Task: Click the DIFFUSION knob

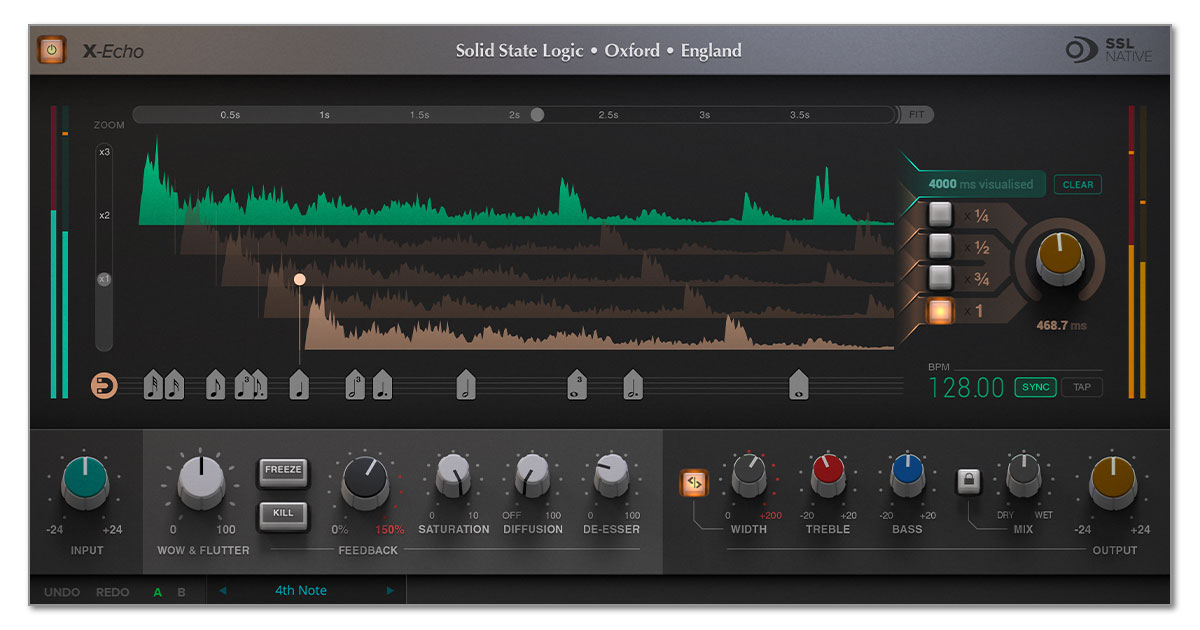Action: 532,476
